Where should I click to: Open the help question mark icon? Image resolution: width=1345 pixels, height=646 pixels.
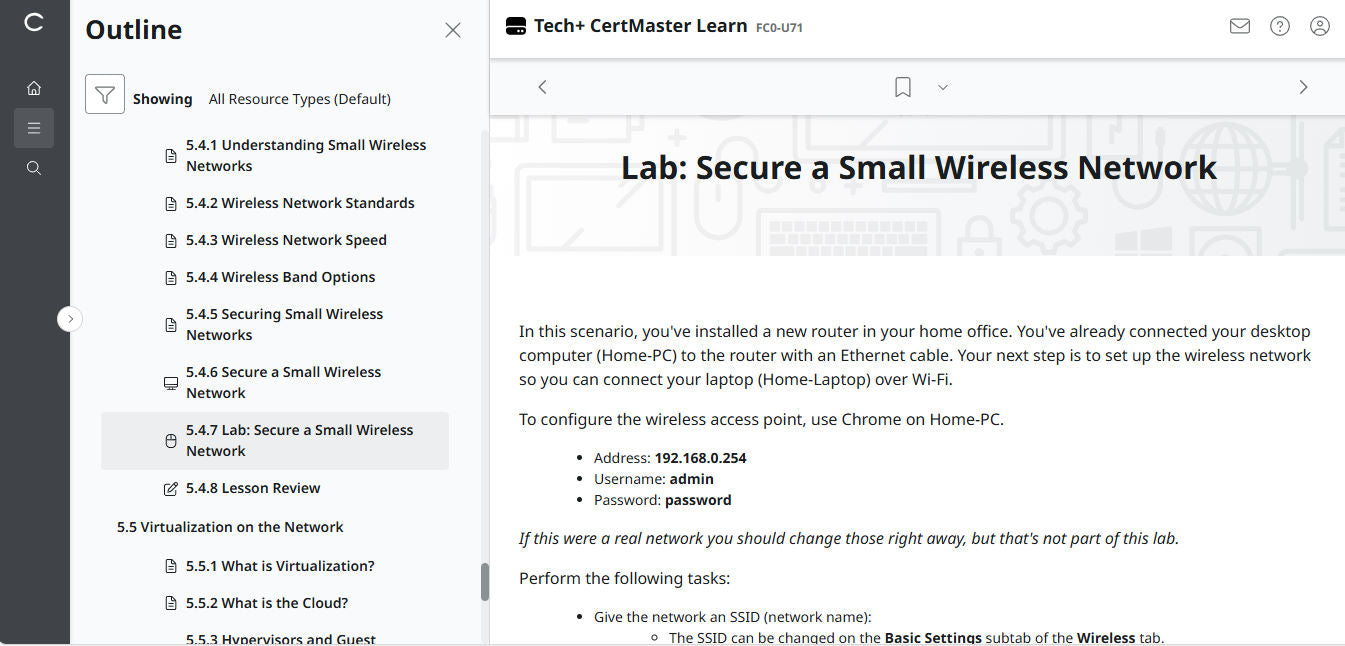[1280, 27]
